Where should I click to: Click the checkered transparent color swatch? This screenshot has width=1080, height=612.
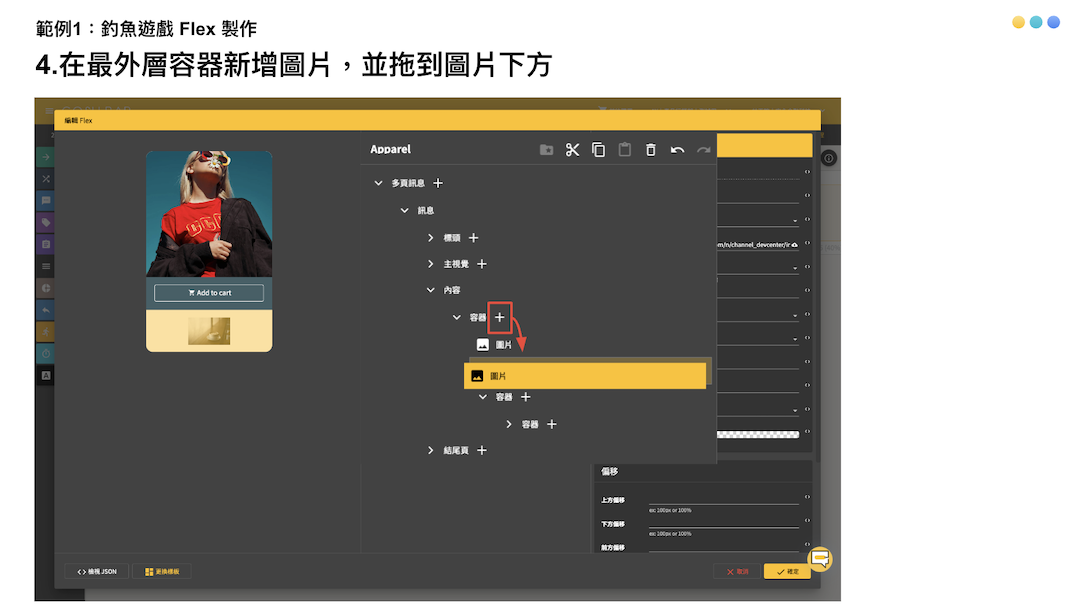coord(758,434)
